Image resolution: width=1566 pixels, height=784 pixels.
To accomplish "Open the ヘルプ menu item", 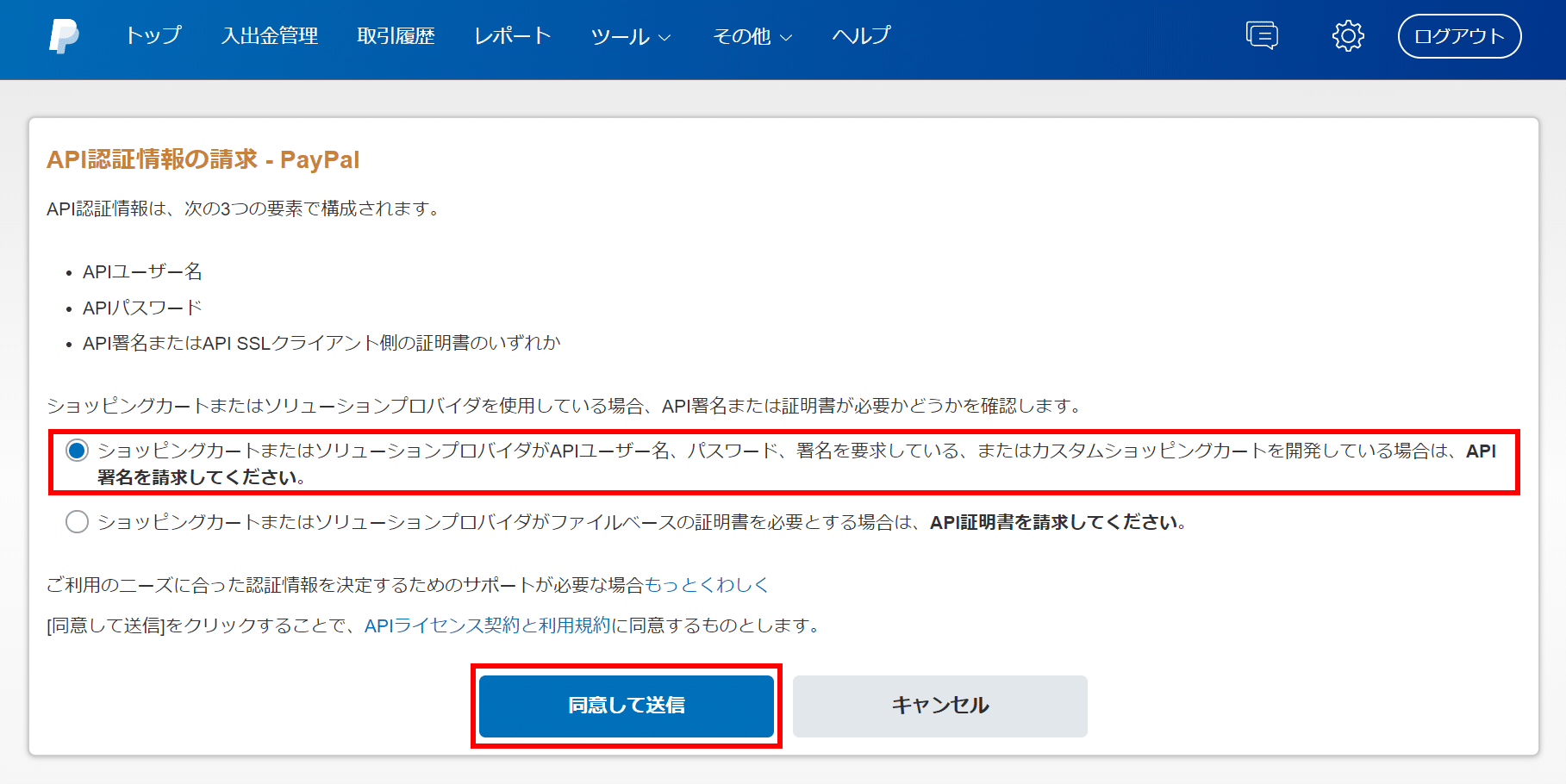I will pyautogui.click(x=859, y=37).
